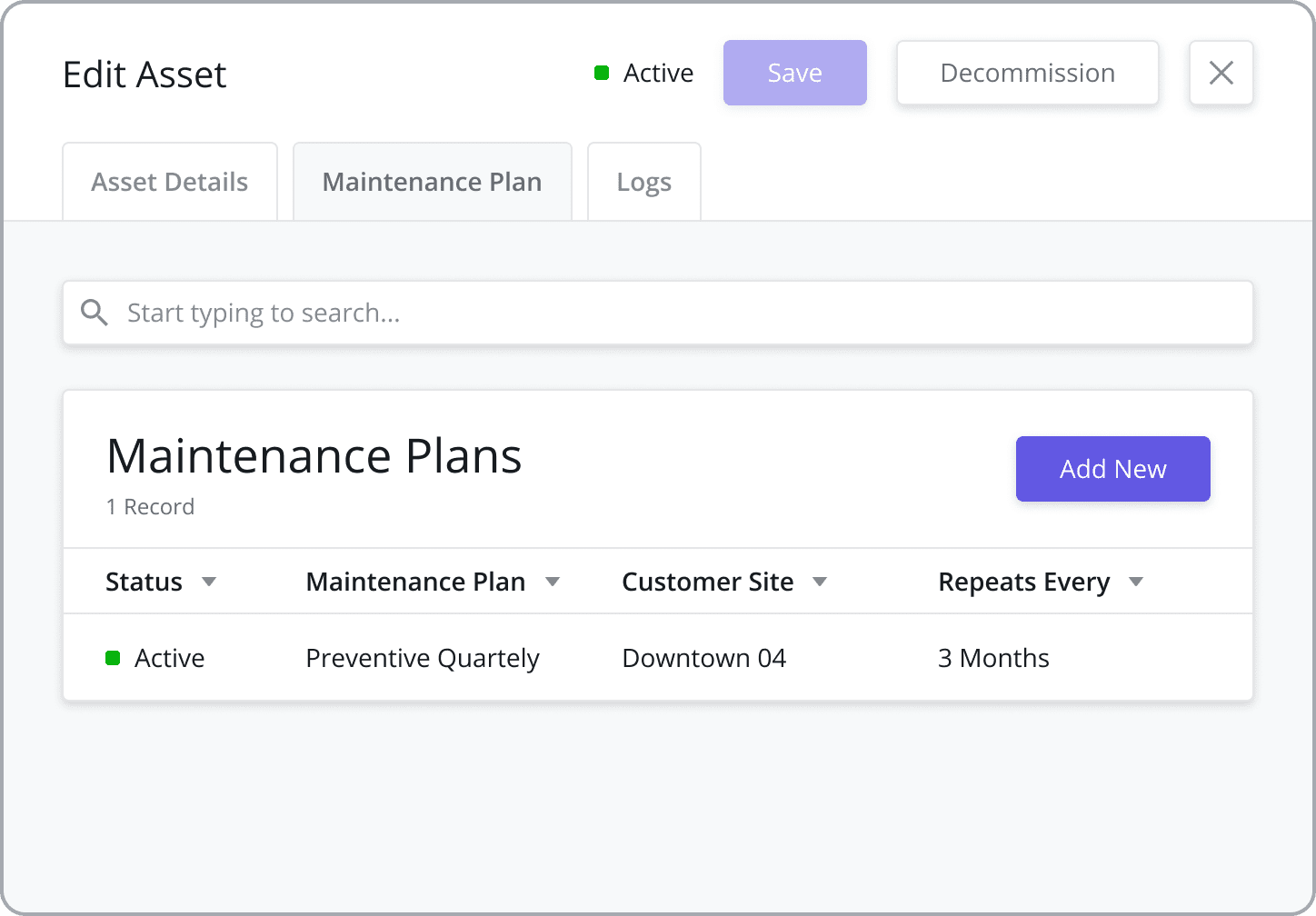Open the Maintenance Plan column sort arrow
The height and width of the screenshot is (916, 1316).
point(553,582)
